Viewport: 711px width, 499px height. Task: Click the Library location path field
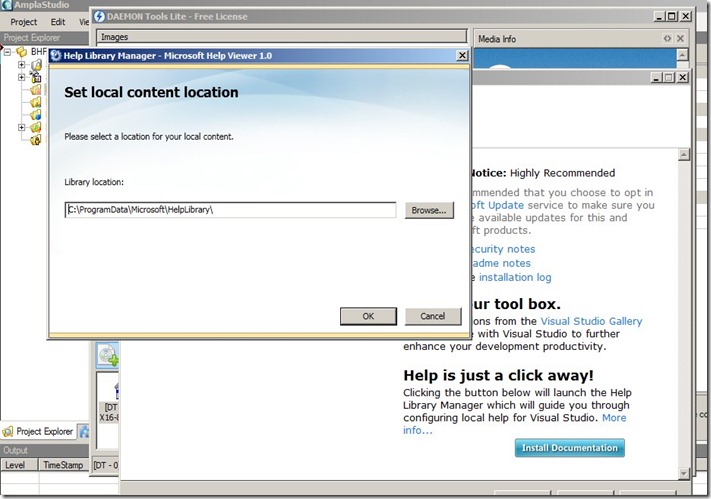click(x=230, y=210)
